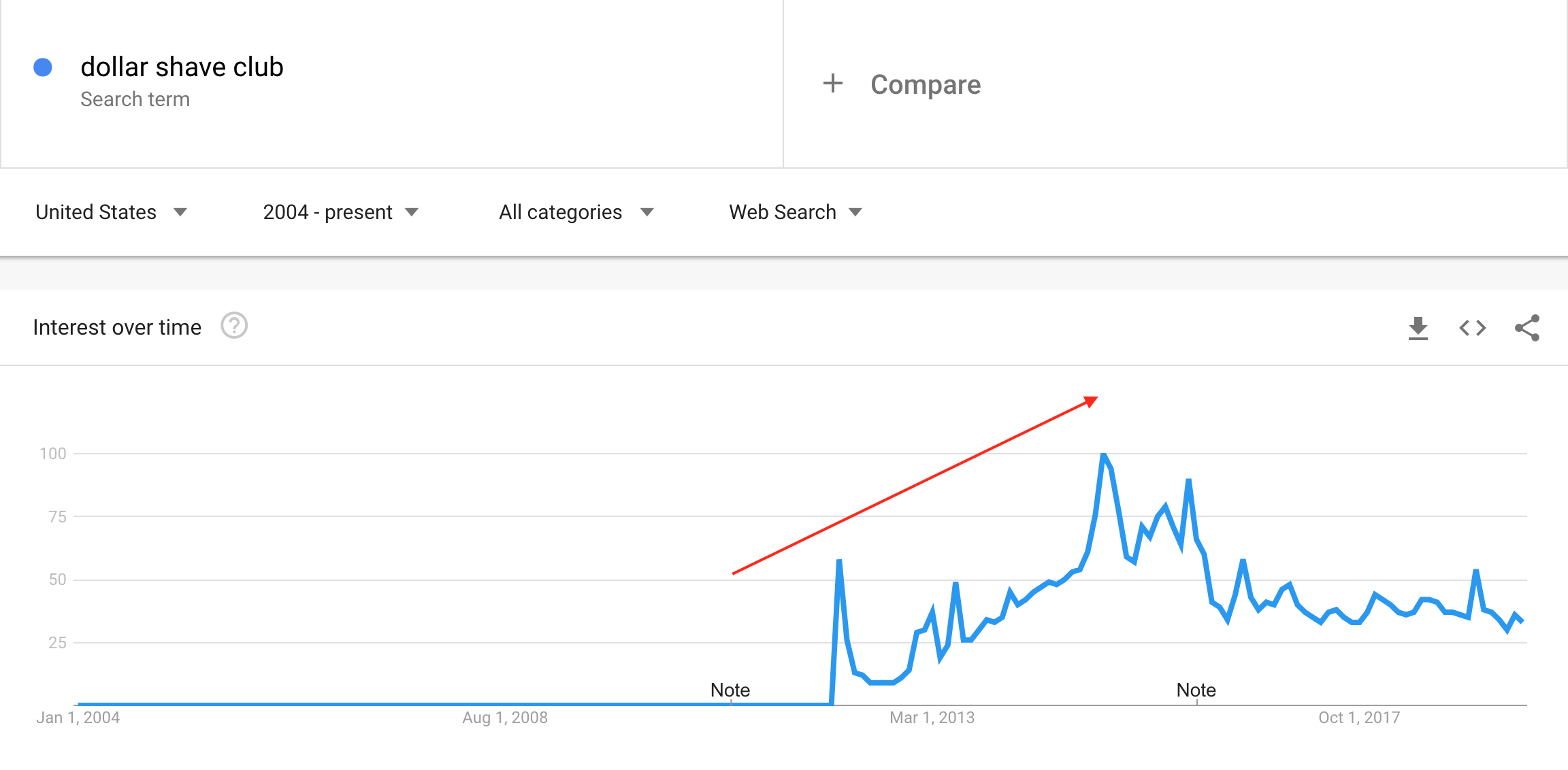Click the plus icon beside Compare
1568x770 pixels.
pos(833,84)
